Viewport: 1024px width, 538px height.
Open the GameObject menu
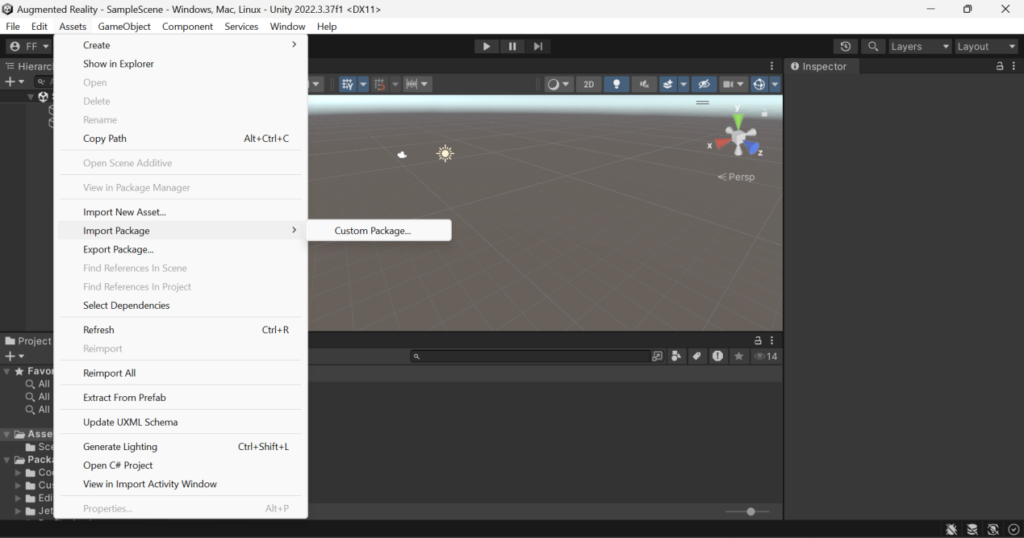click(124, 26)
